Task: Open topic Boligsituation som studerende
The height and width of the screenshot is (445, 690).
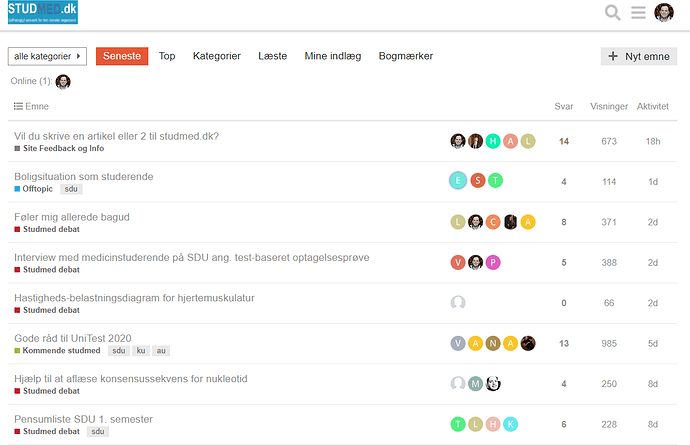Action: 84,177
